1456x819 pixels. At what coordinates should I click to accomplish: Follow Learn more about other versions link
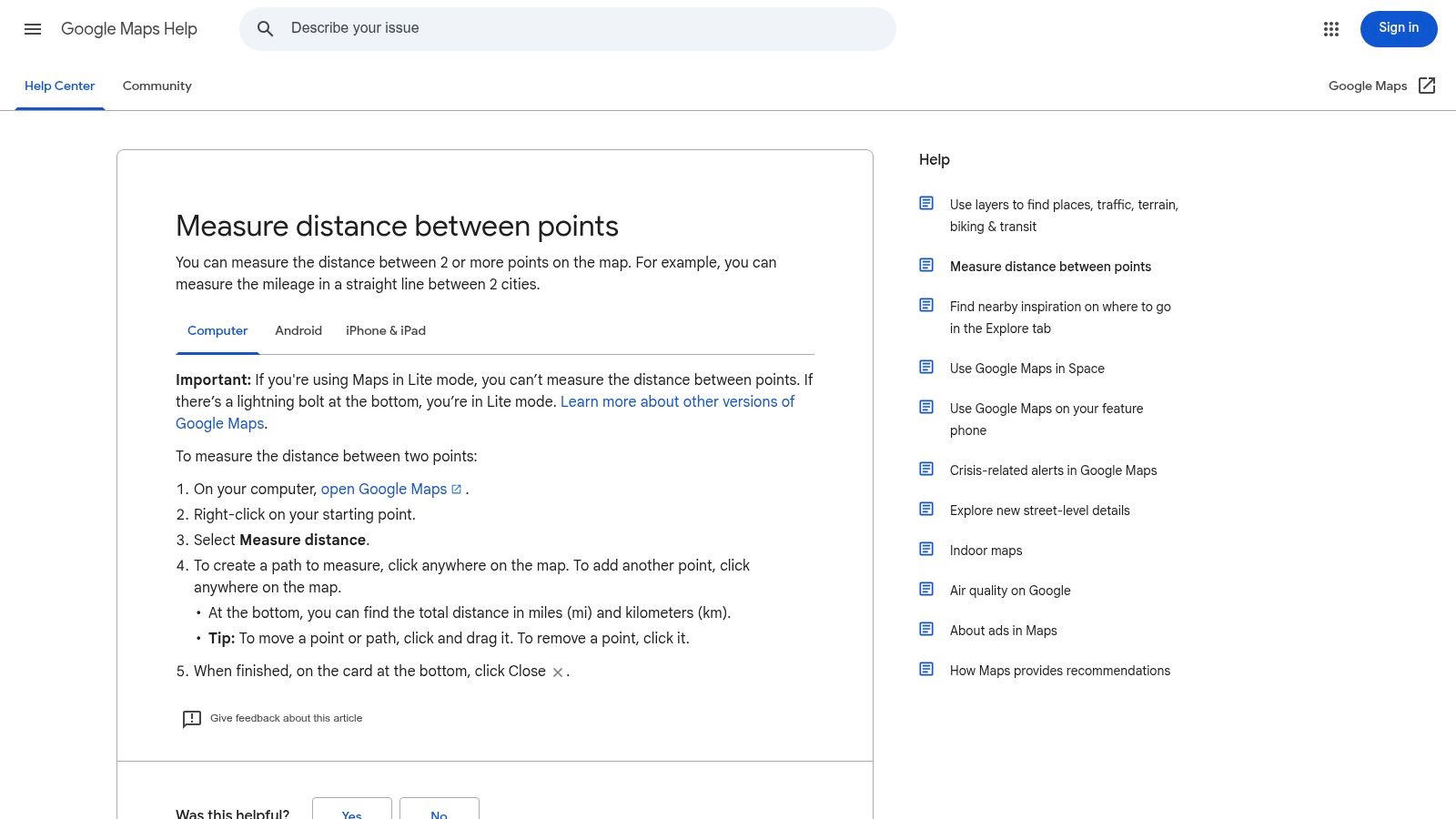pos(677,402)
